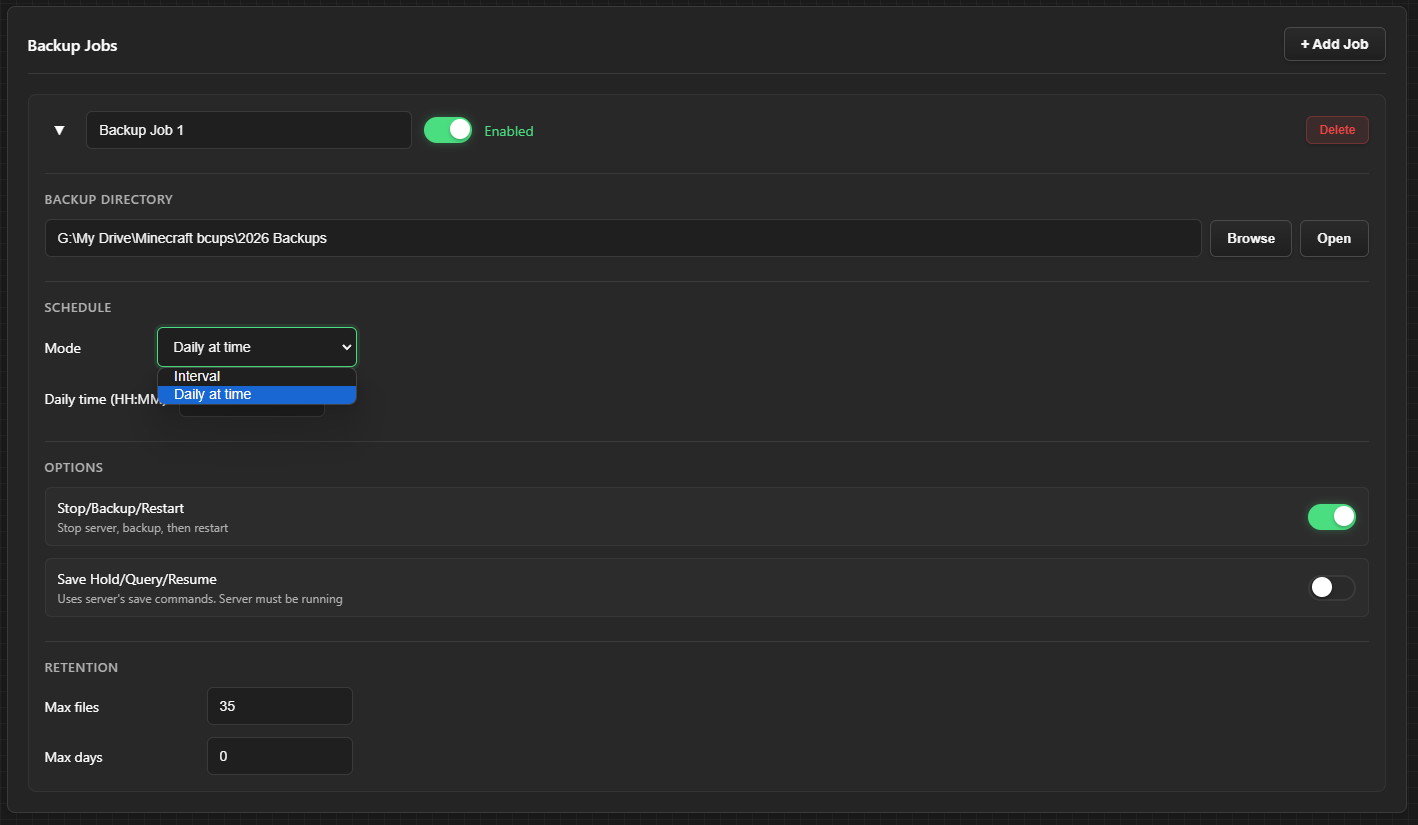Viewport: 1418px width, 825px height.
Task: Click the Mode dropdown box
Action: point(256,347)
